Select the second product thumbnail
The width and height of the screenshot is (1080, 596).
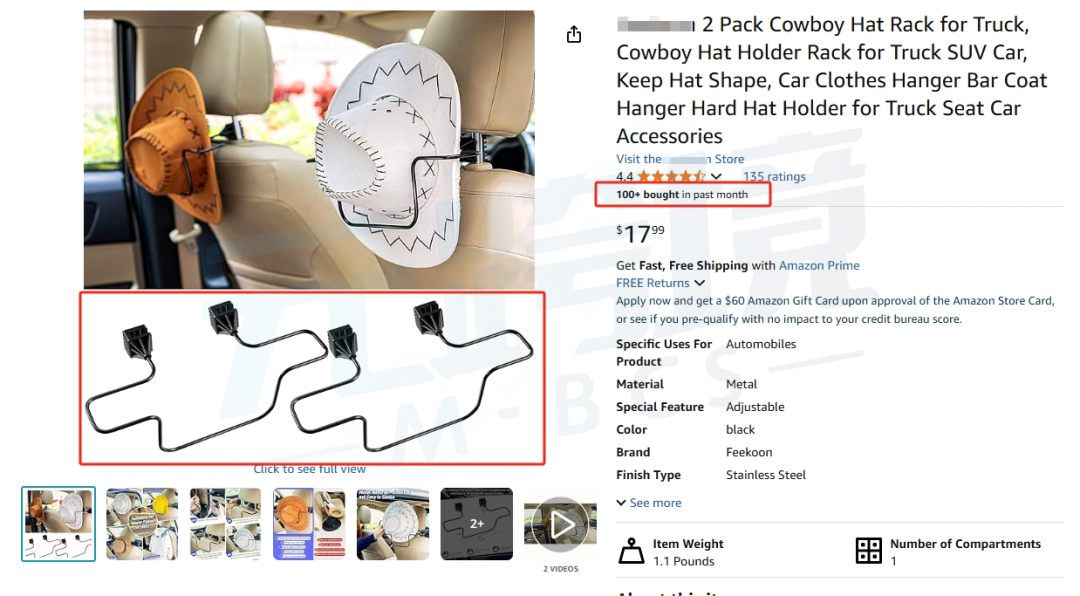pos(142,524)
